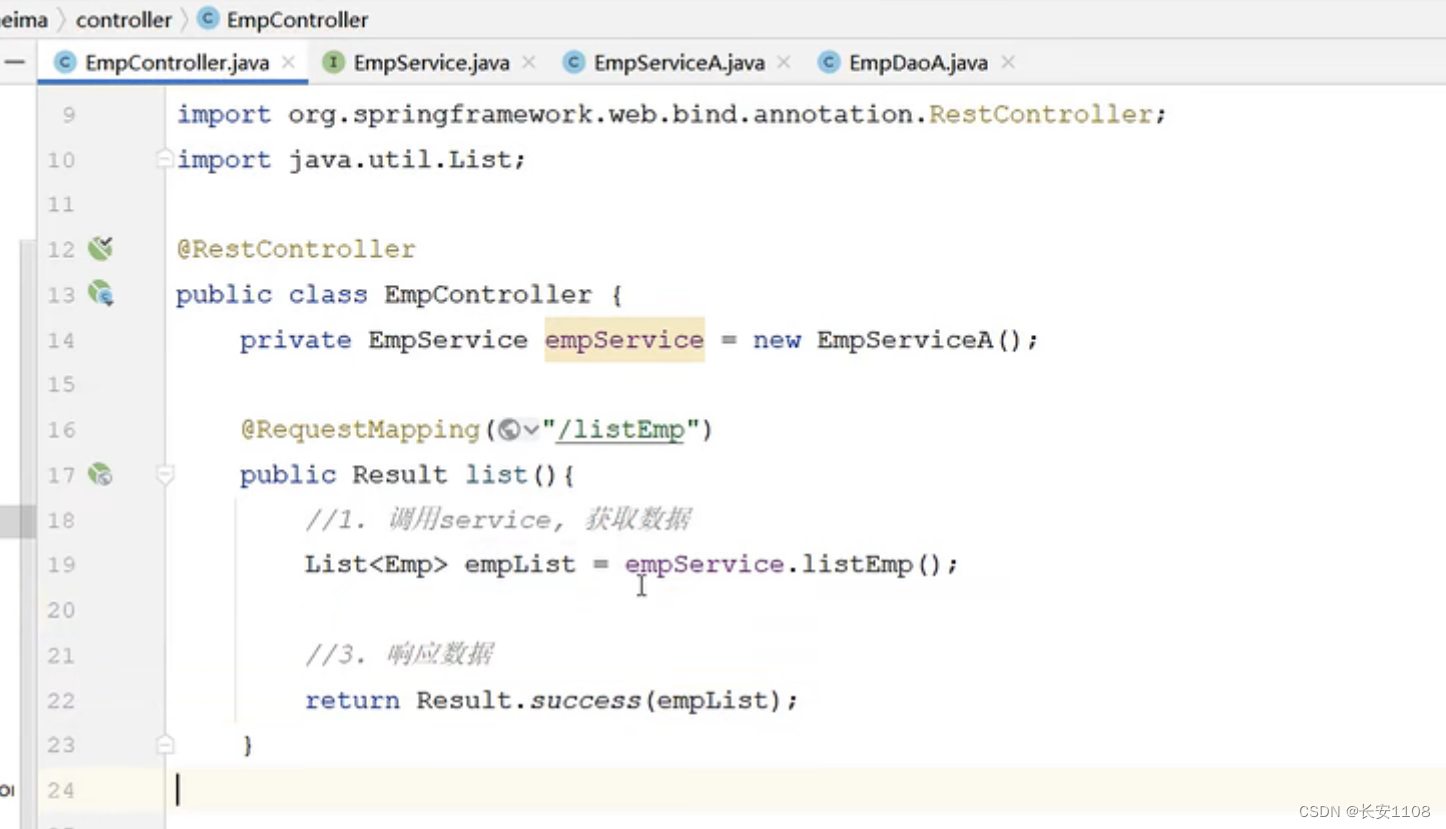
Task: Click the interface icon on the EmpService.java tab
Action: [333, 62]
